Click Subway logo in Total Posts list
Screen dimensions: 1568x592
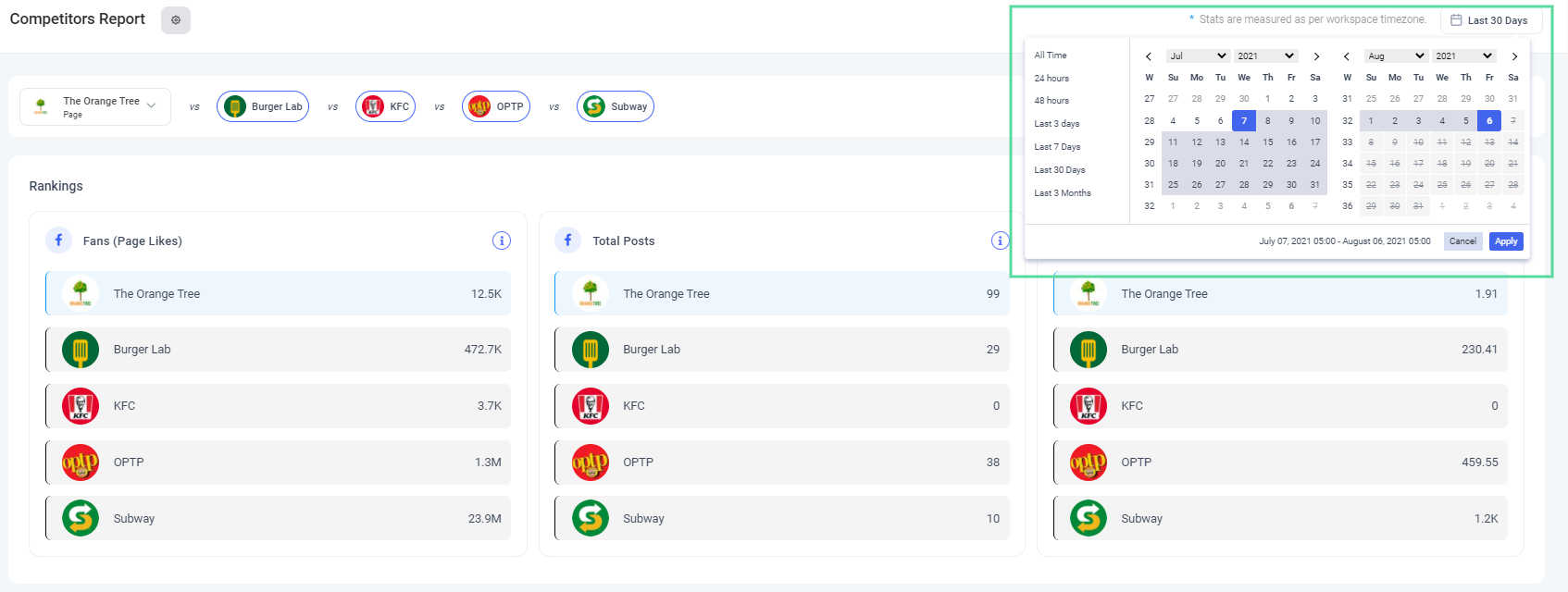point(591,518)
